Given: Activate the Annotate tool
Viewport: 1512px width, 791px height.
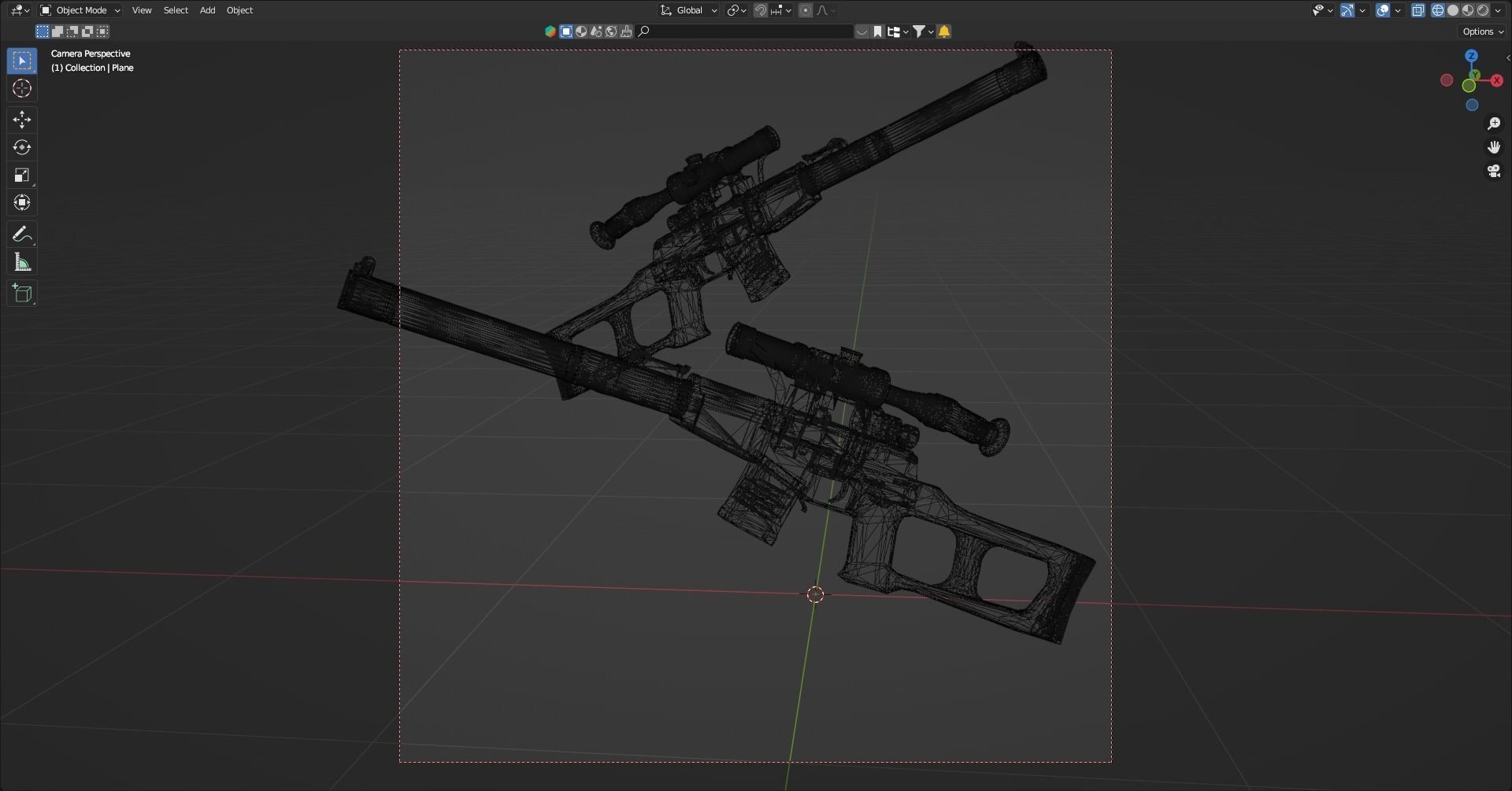Looking at the screenshot, I should [22, 233].
